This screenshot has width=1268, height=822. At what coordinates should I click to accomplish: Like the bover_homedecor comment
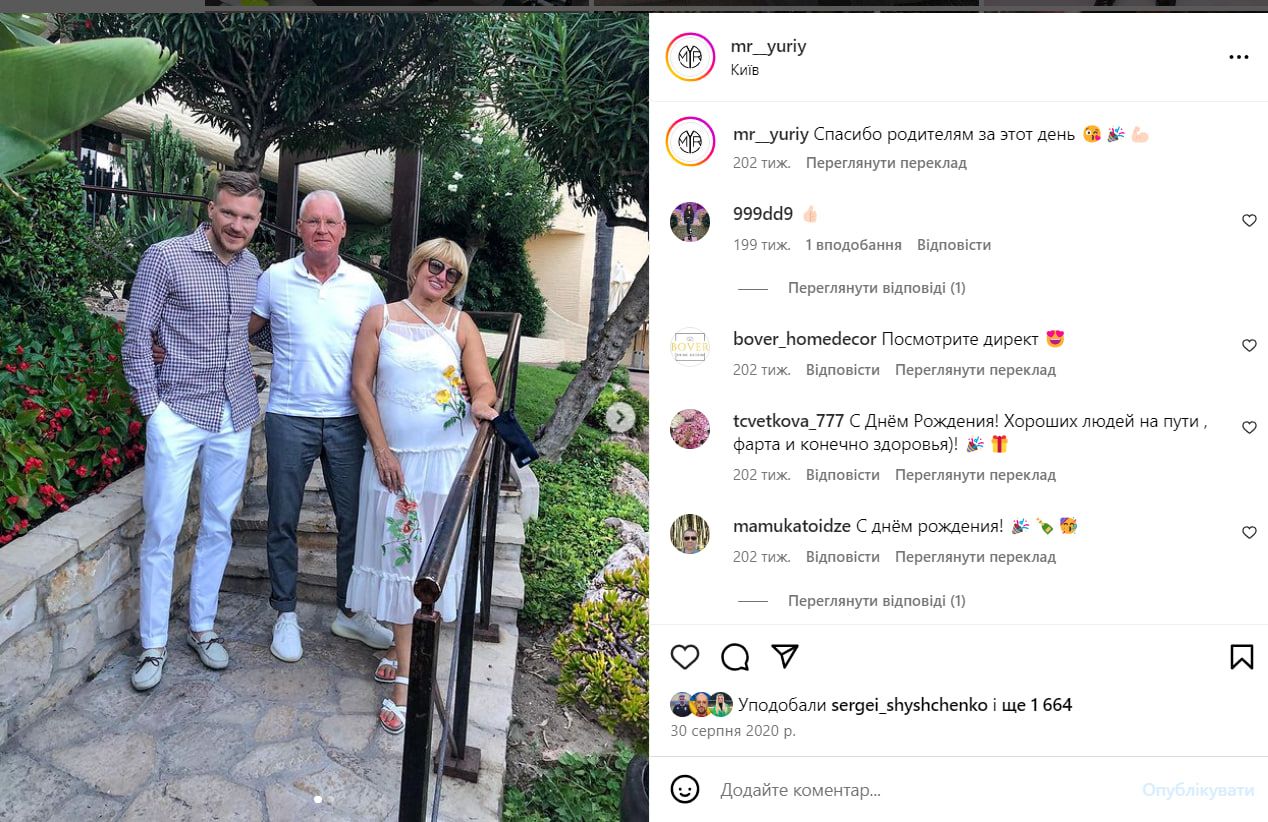[1249, 346]
